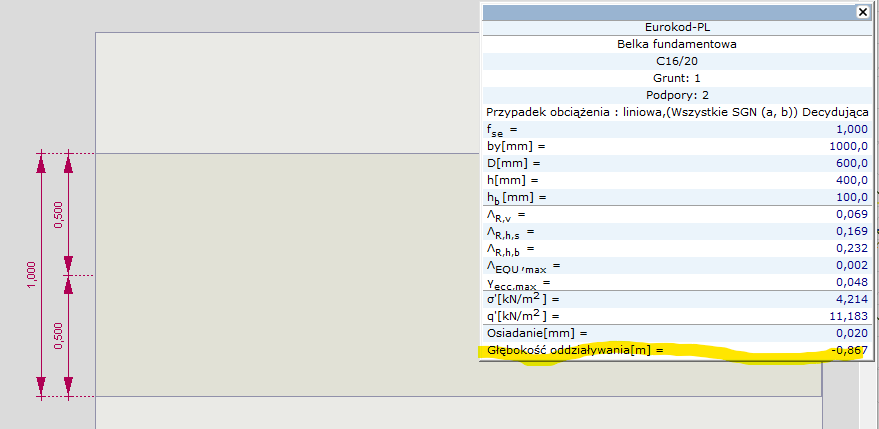Select the Belka fundamentowa row

[675, 44]
